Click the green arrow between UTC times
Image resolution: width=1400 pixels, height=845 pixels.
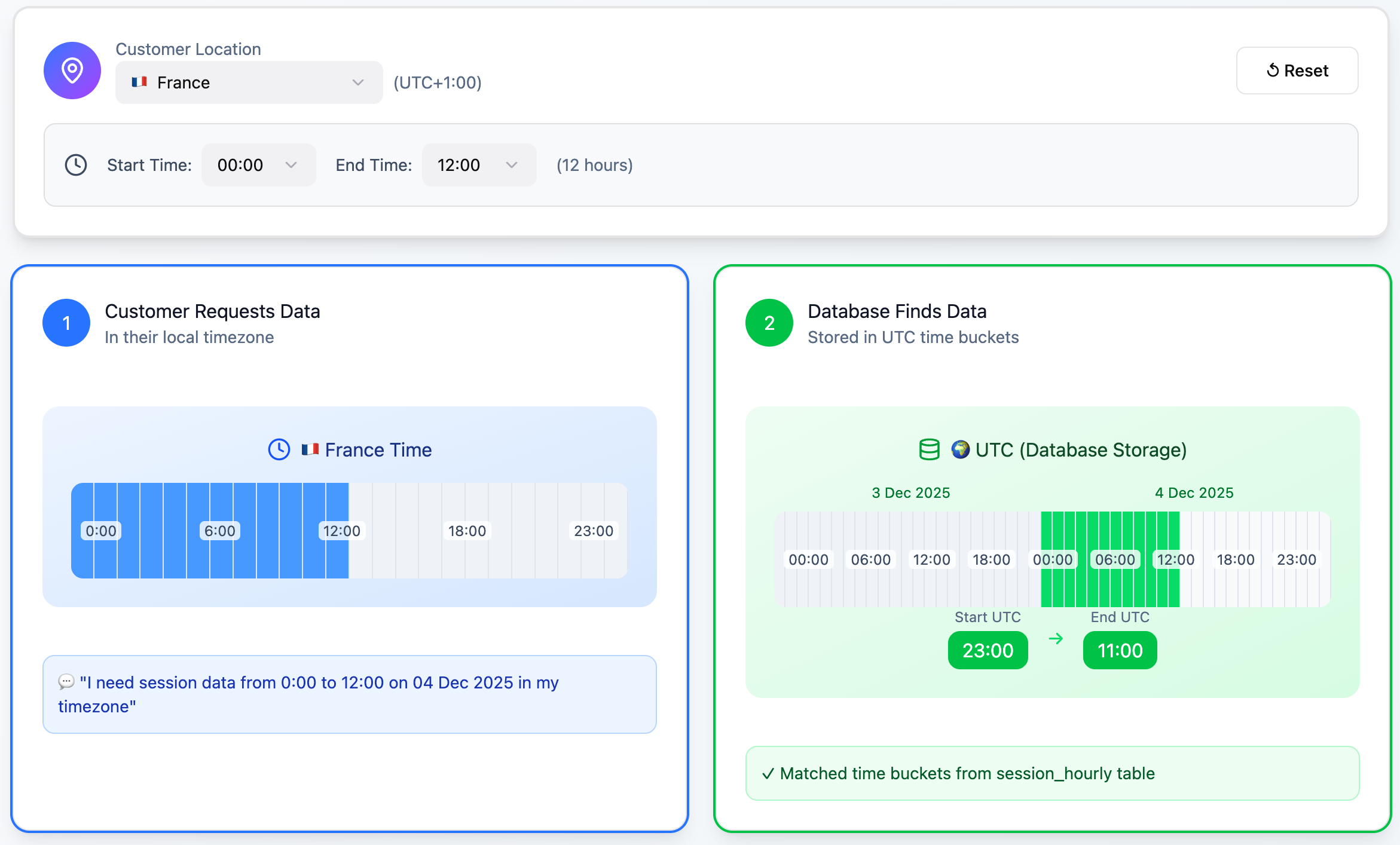[x=1056, y=639]
